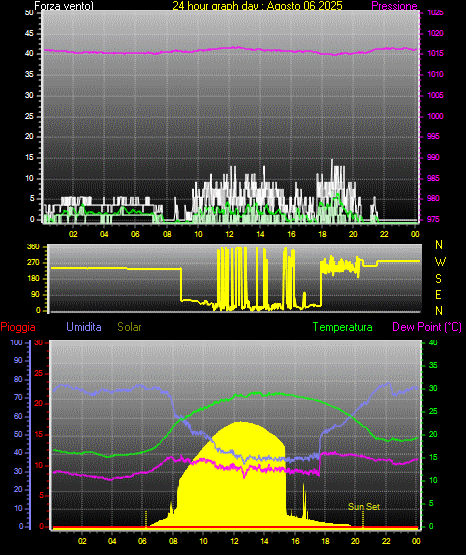Click the Dew Point (°C) legend label
This screenshot has width=466, height=555.
point(427,327)
